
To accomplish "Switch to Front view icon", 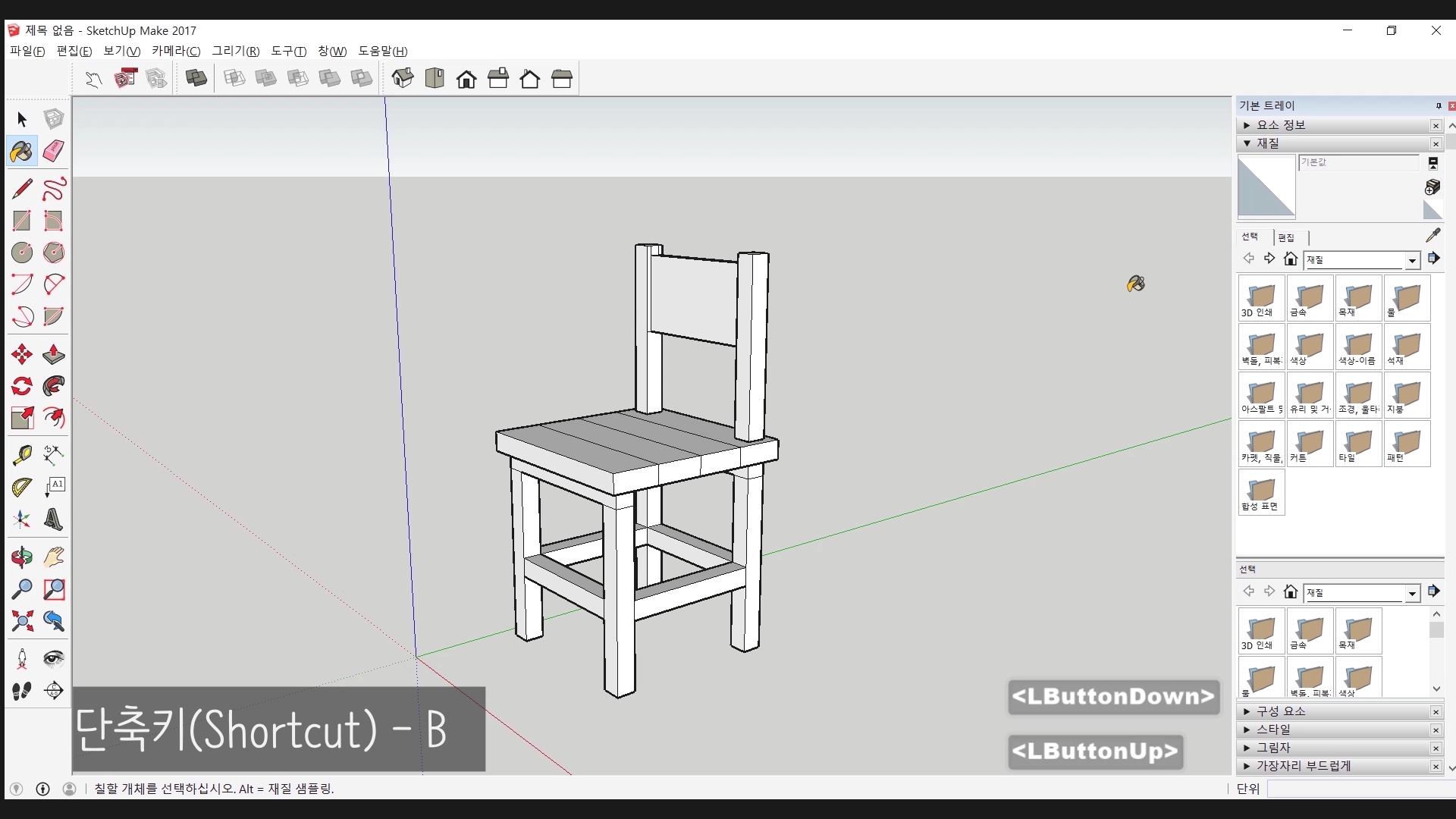I will pos(466,79).
